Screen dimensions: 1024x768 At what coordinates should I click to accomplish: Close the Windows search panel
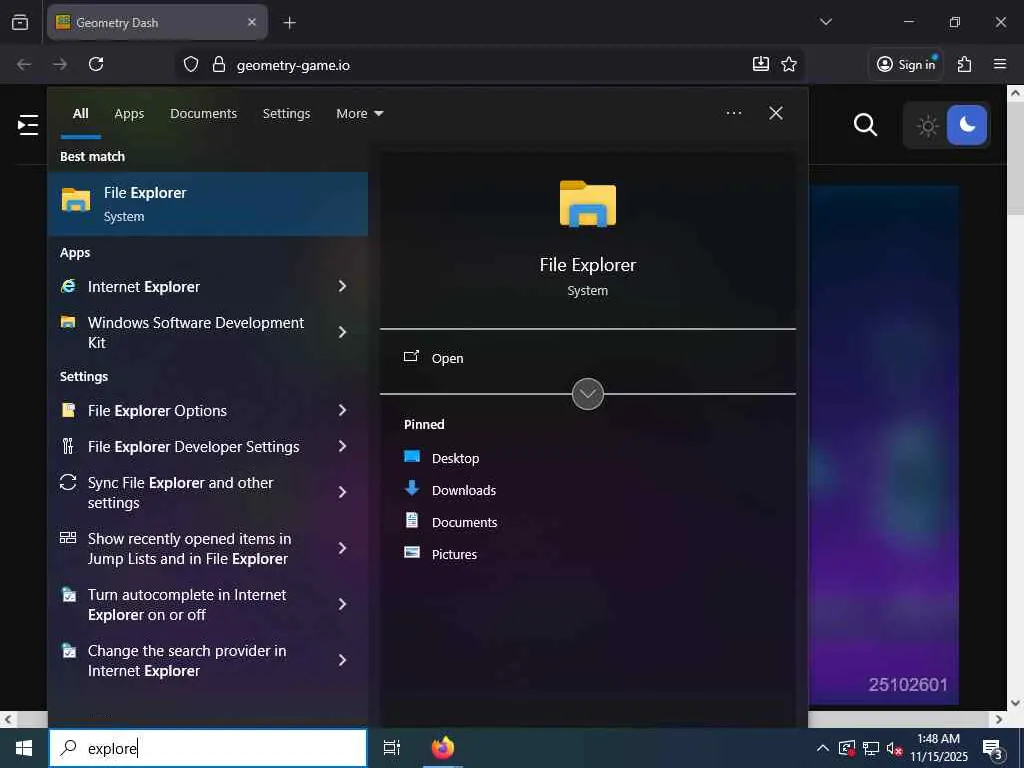click(776, 113)
